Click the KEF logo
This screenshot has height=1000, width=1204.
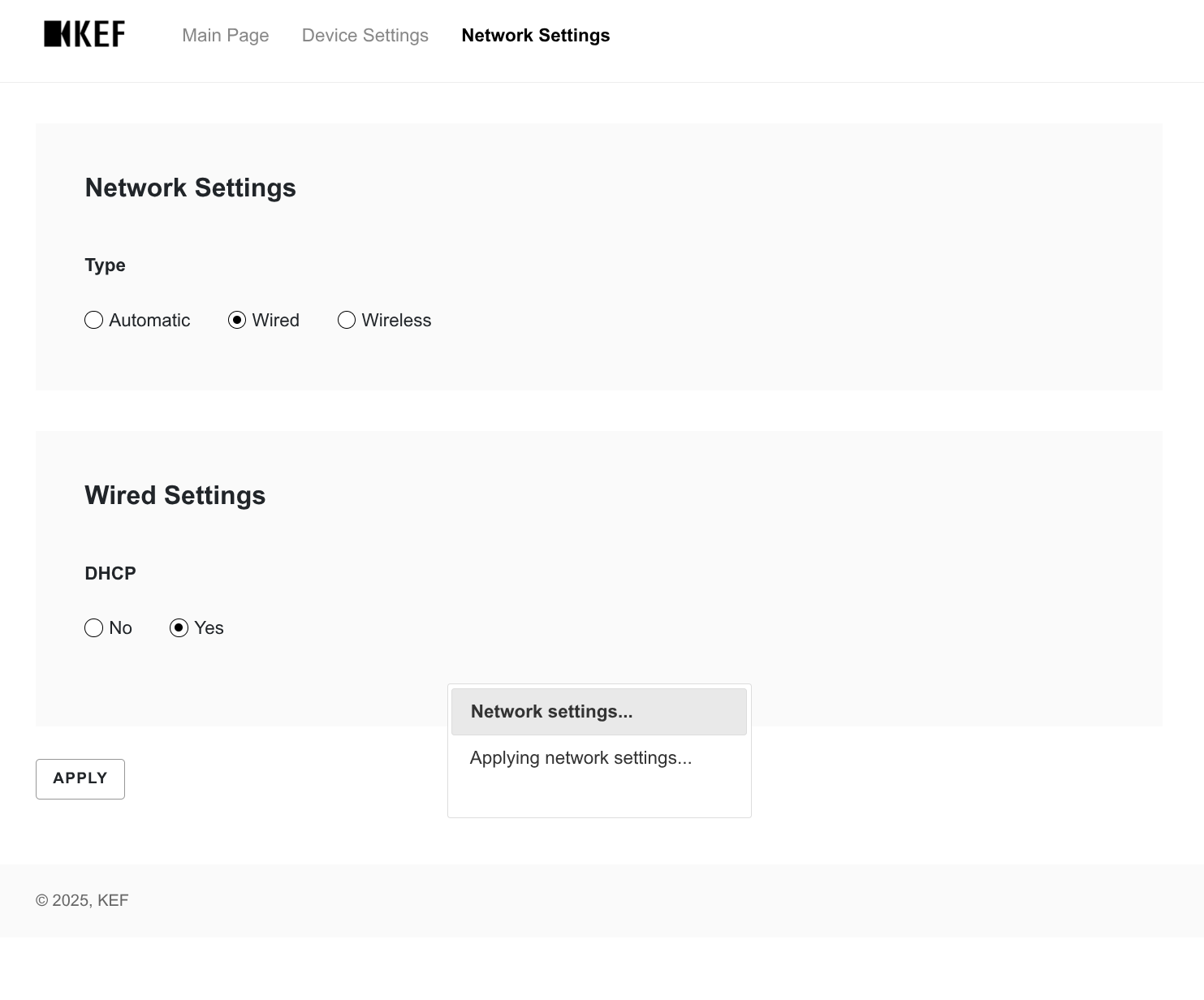tap(84, 34)
